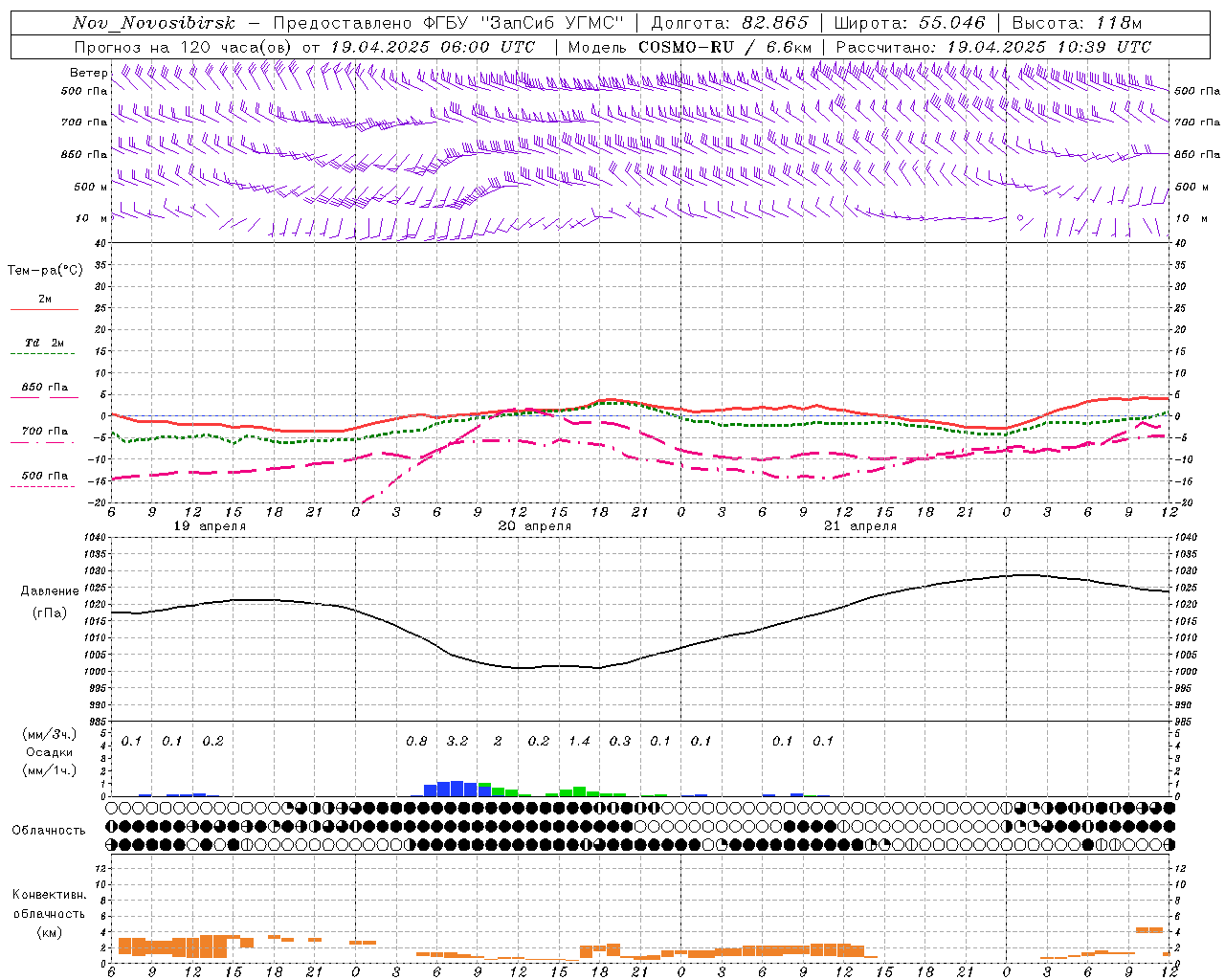1225x980 pixels.
Task: Click the calculated time 10:39 UTC
Action: coord(1104,47)
